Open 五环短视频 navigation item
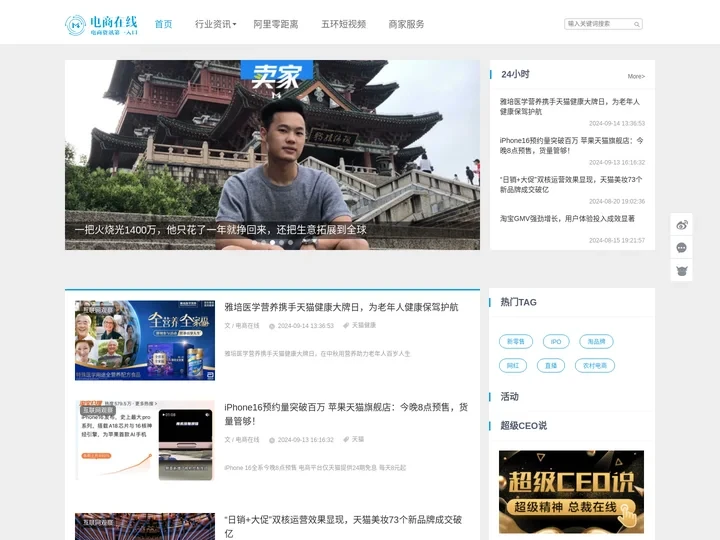720x540 pixels. pos(343,24)
